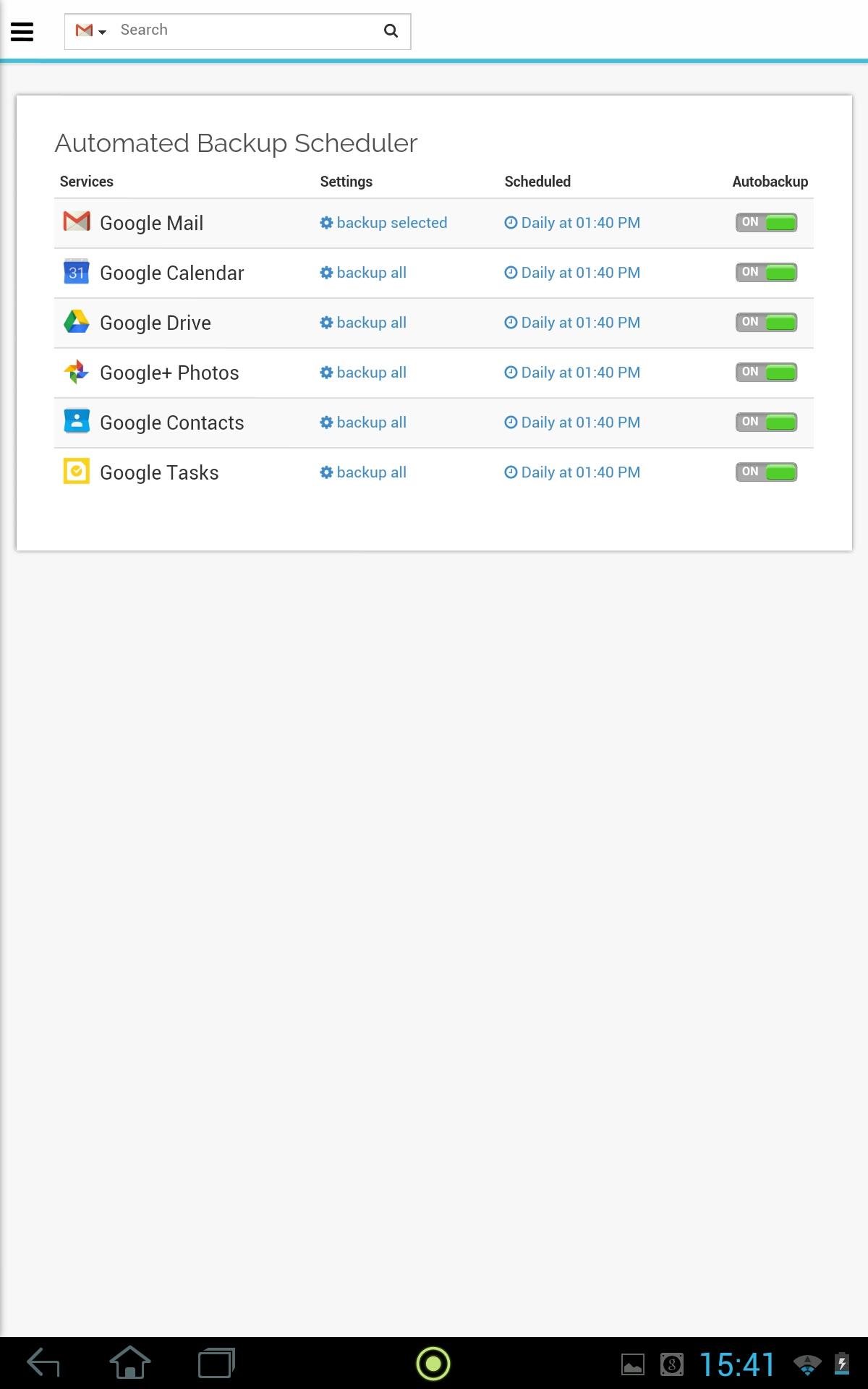Open 'backup all' settings for Google Contacts
Viewport: 868px width, 1389px height.
(x=363, y=422)
